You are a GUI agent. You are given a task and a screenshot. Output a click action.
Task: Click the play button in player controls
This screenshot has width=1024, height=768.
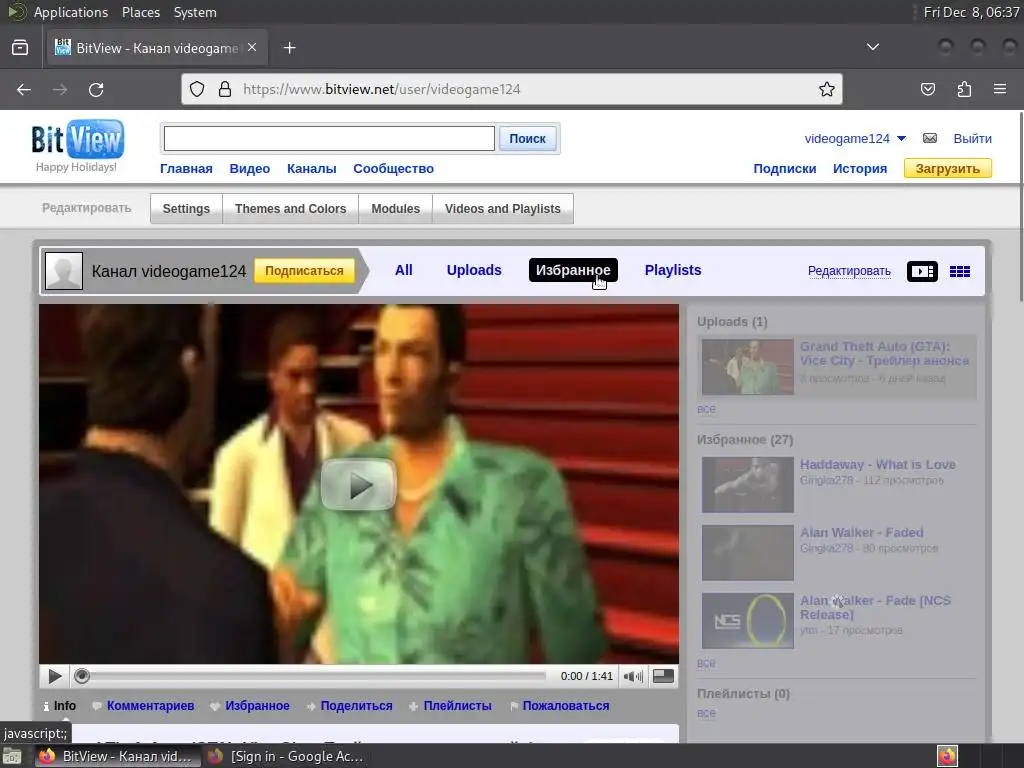(55, 677)
